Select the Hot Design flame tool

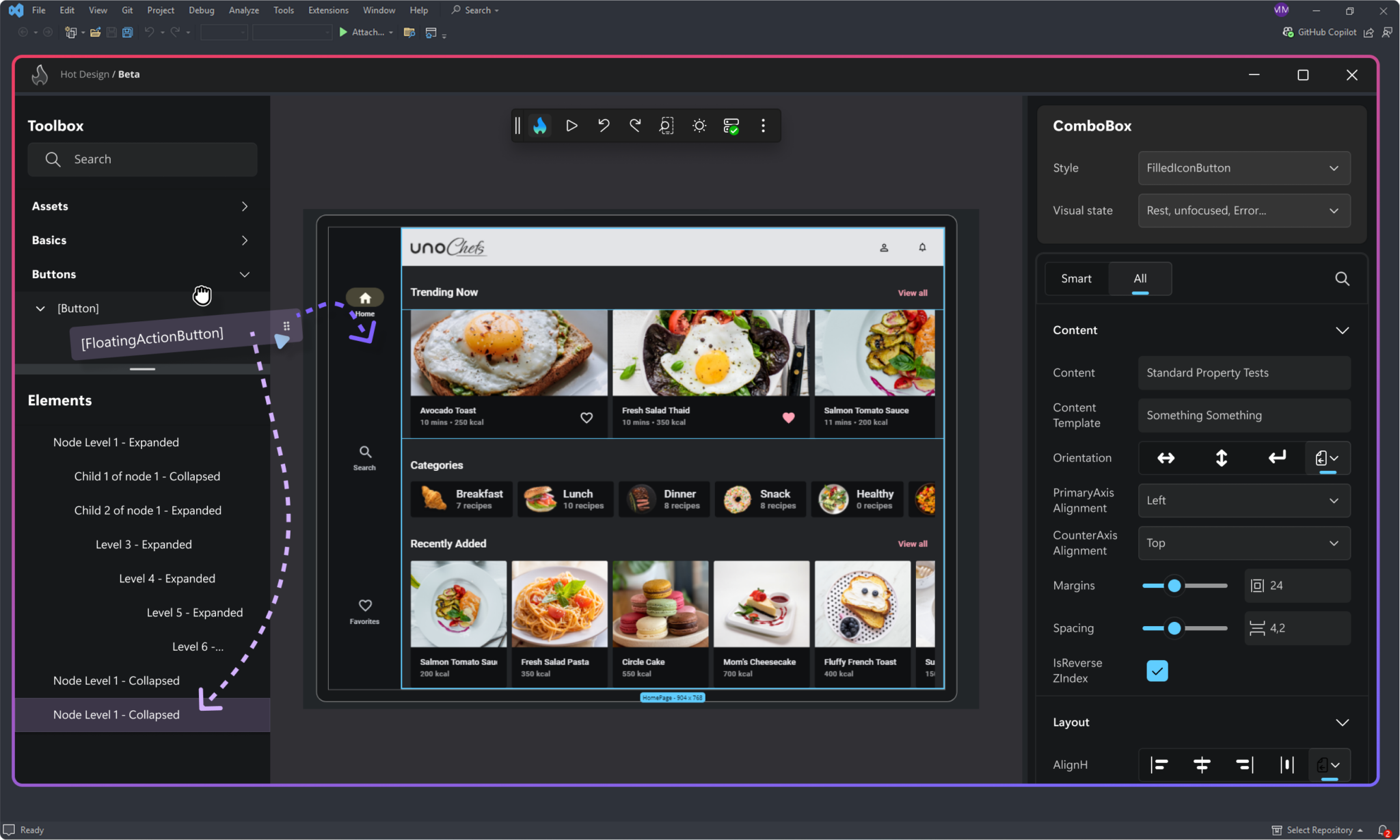click(x=539, y=125)
